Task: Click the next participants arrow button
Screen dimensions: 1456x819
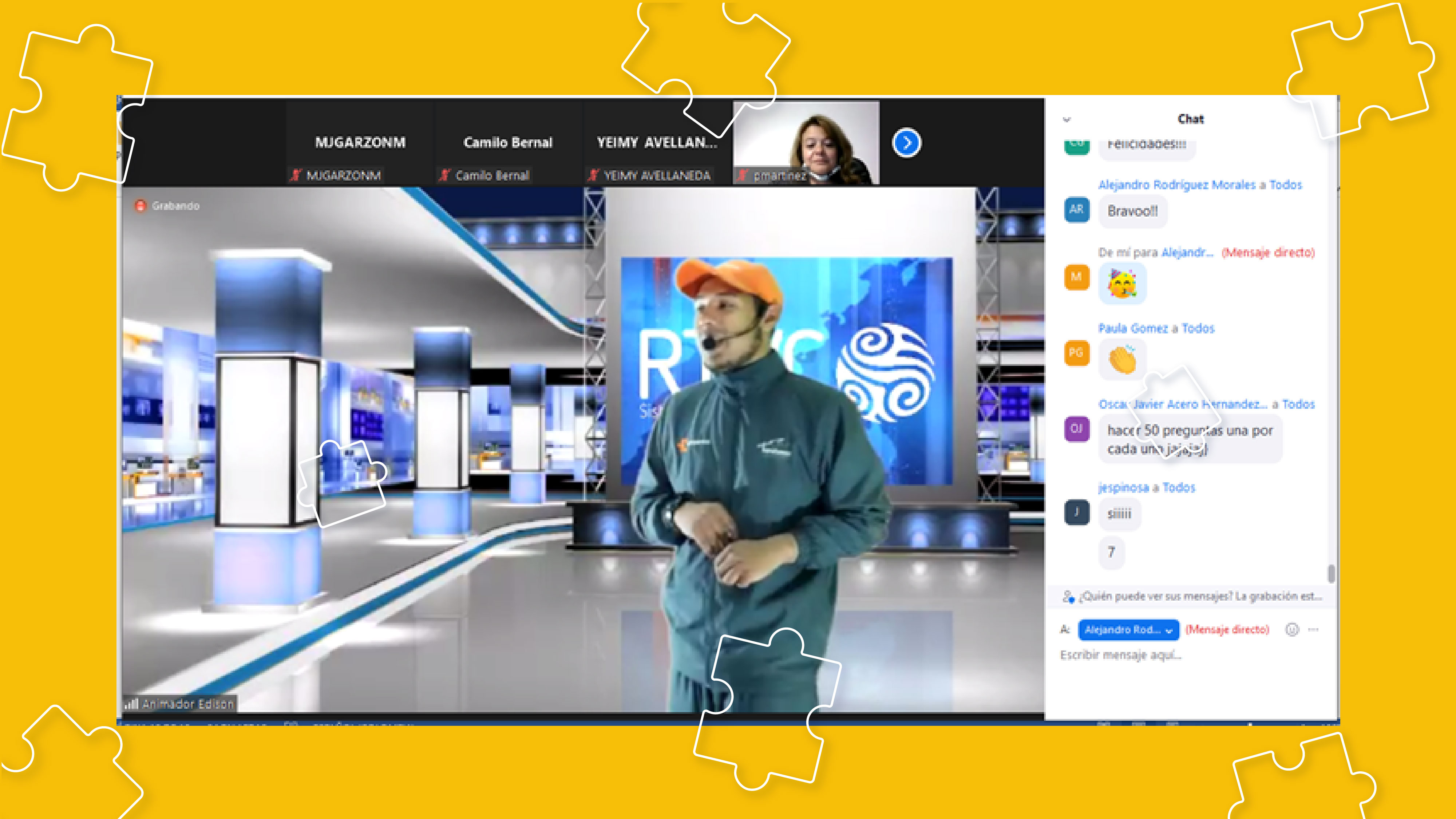Action: [x=907, y=143]
